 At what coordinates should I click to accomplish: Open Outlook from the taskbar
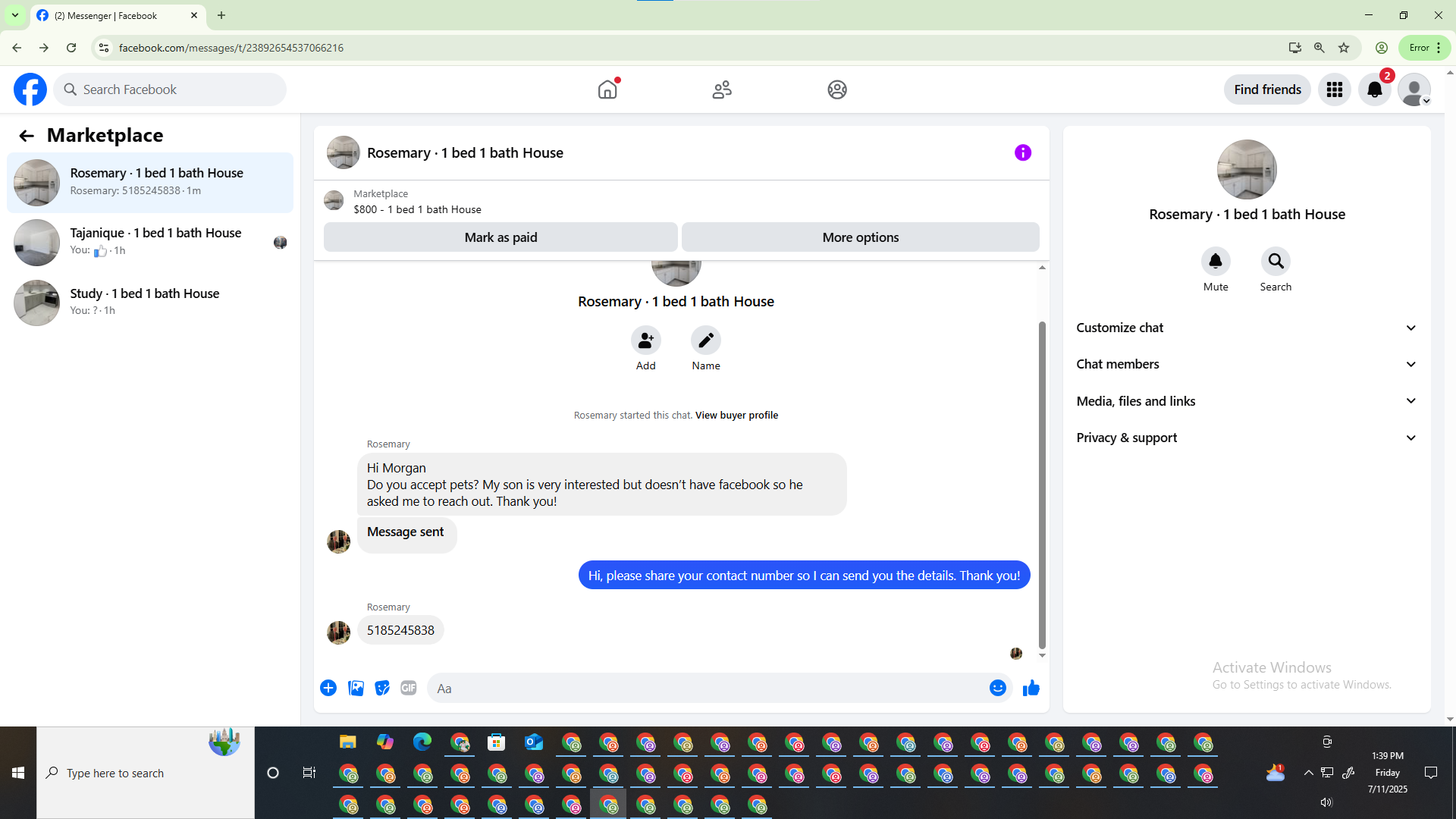point(534,742)
